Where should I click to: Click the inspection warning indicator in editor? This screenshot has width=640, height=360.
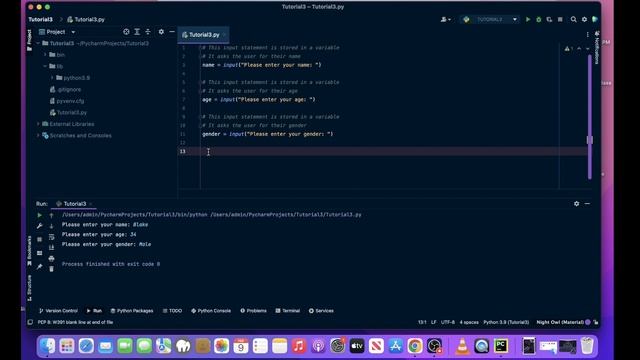point(569,49)
